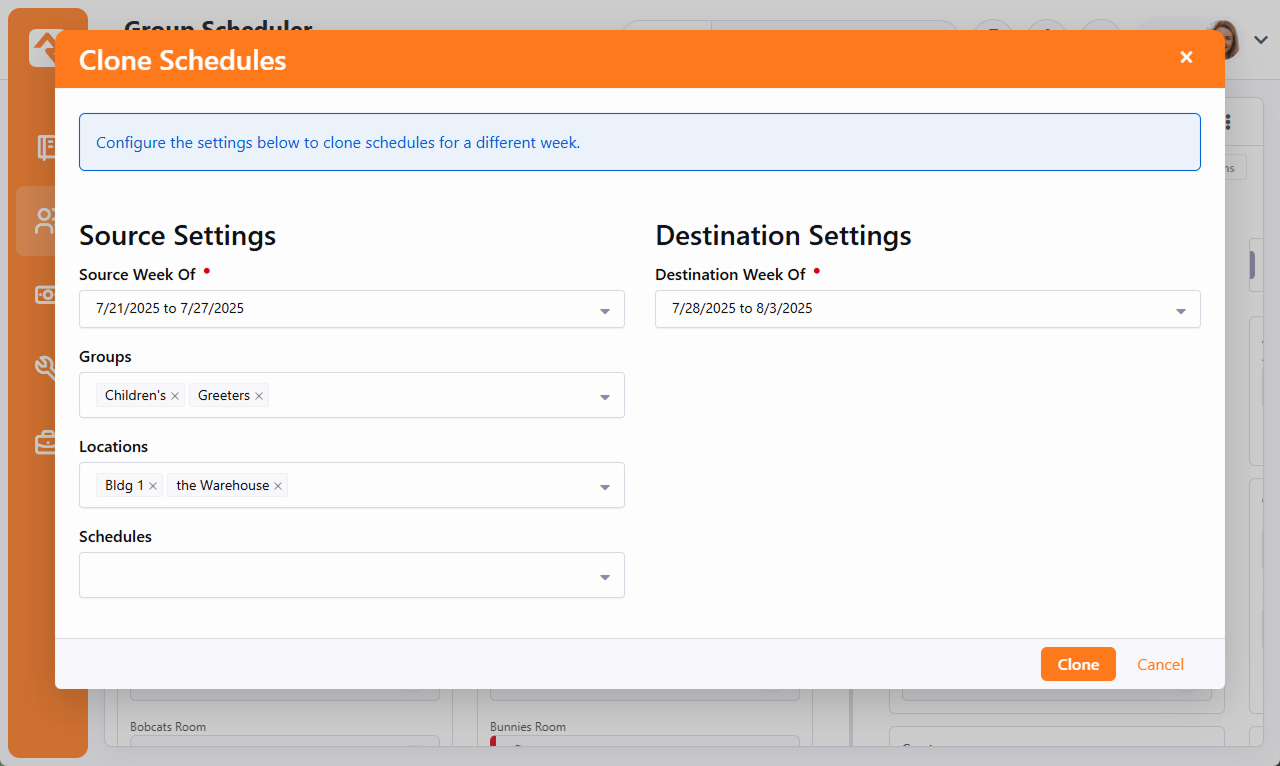Cancel the clone operation

pos(1160,665)
